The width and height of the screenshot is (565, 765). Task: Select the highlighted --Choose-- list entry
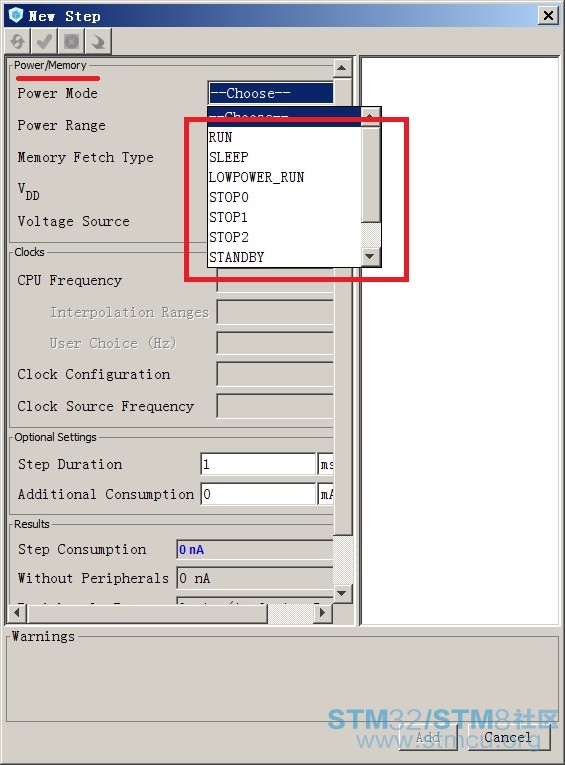point(284,117)
